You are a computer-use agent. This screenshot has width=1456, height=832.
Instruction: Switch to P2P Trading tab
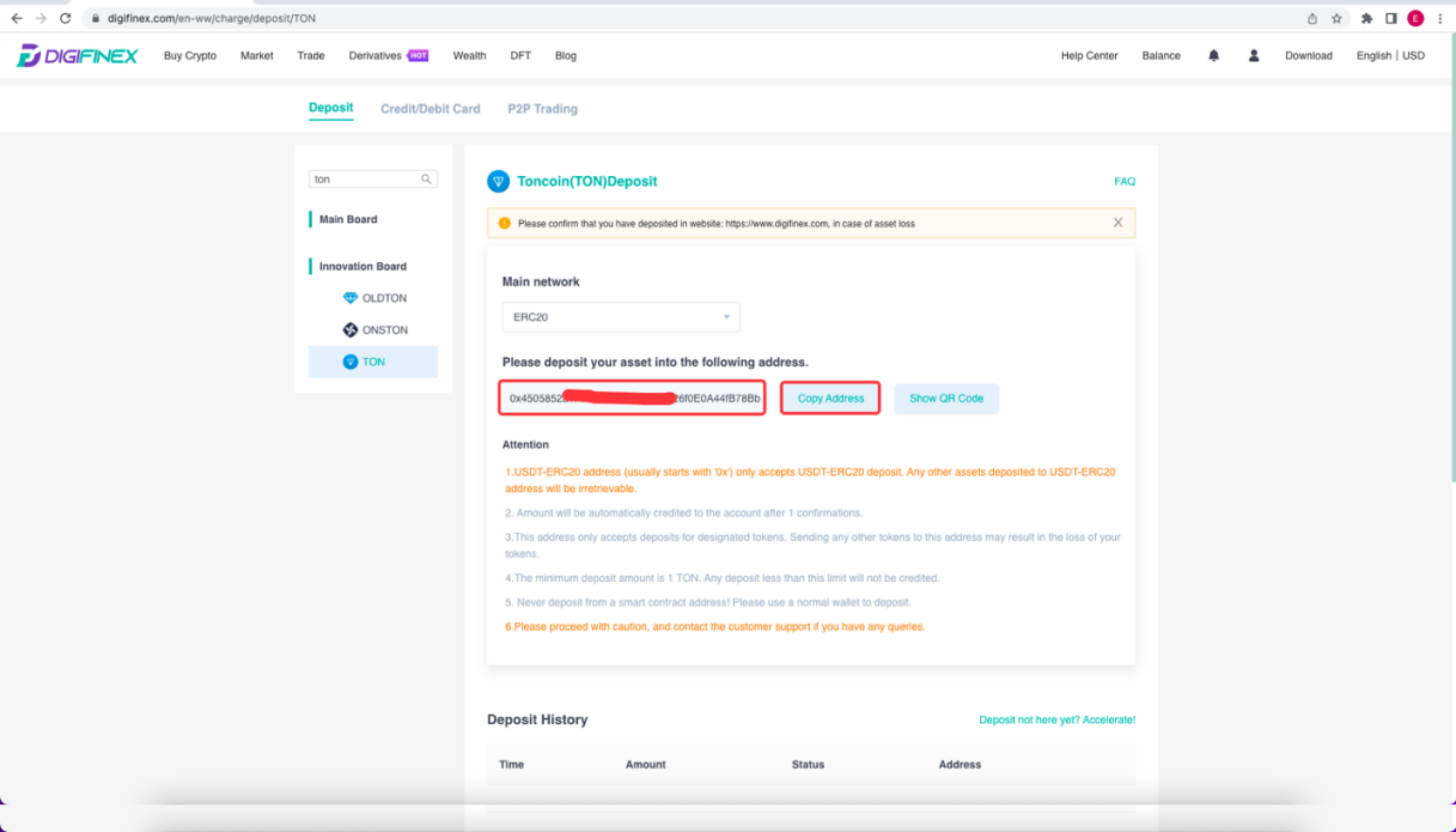coord(542,109)
